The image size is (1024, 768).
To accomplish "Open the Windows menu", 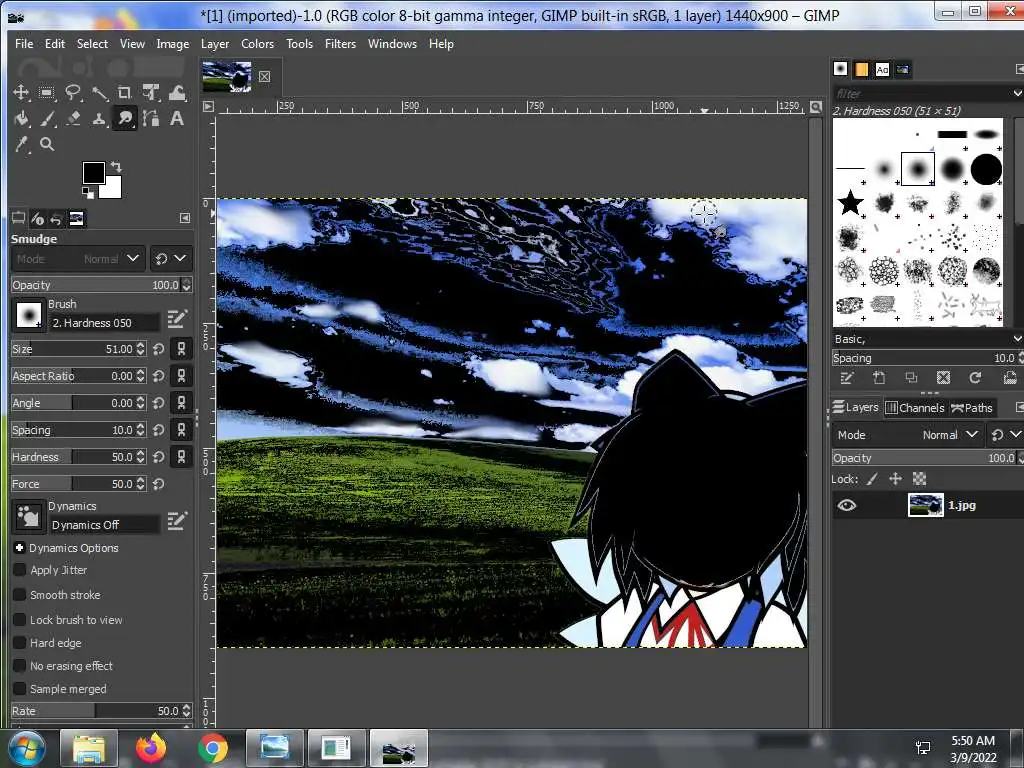I will tap(392, 44).
